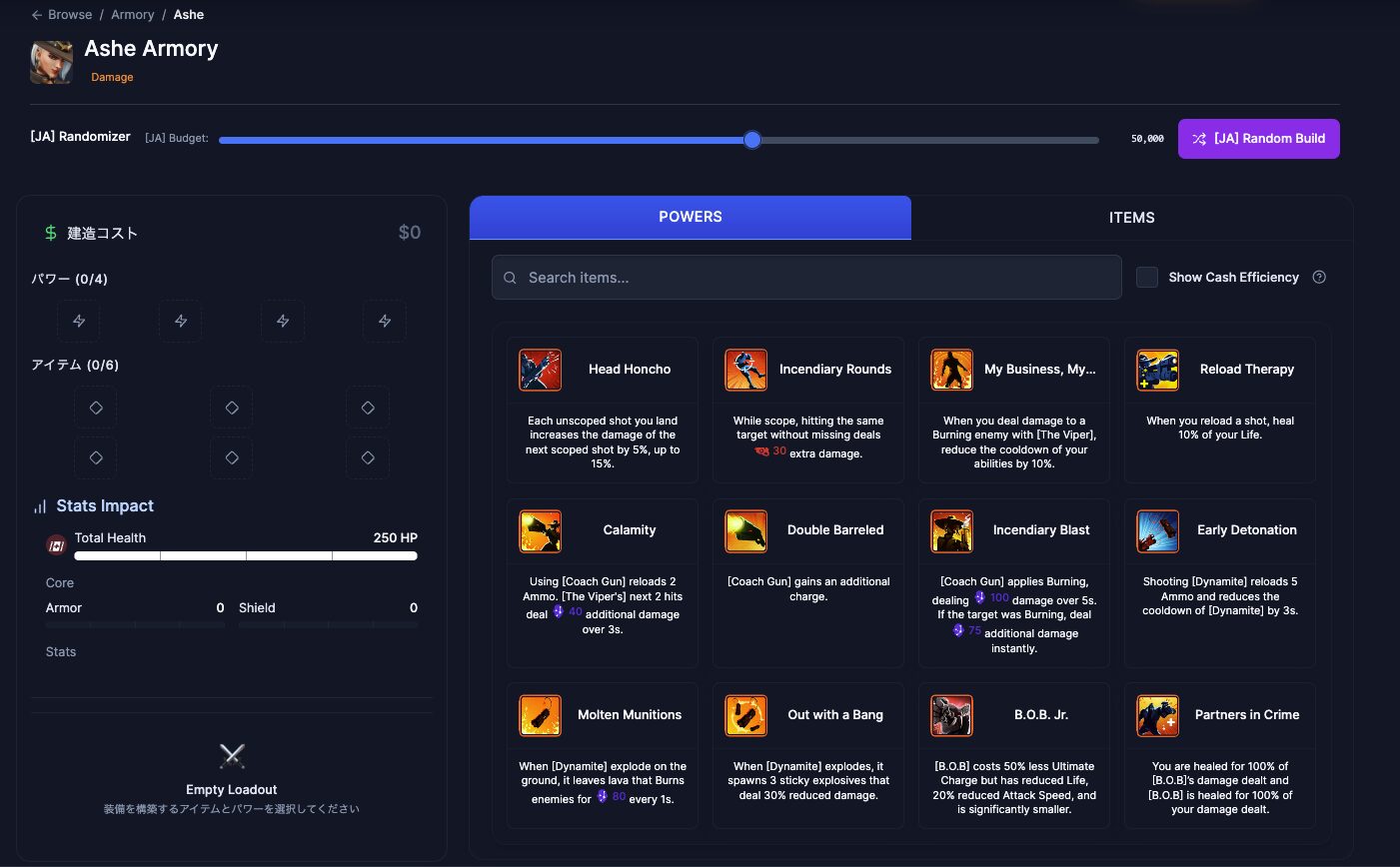Select the Partners in Crime icon
The image size is (1400, 867).
click(1157, 715)
